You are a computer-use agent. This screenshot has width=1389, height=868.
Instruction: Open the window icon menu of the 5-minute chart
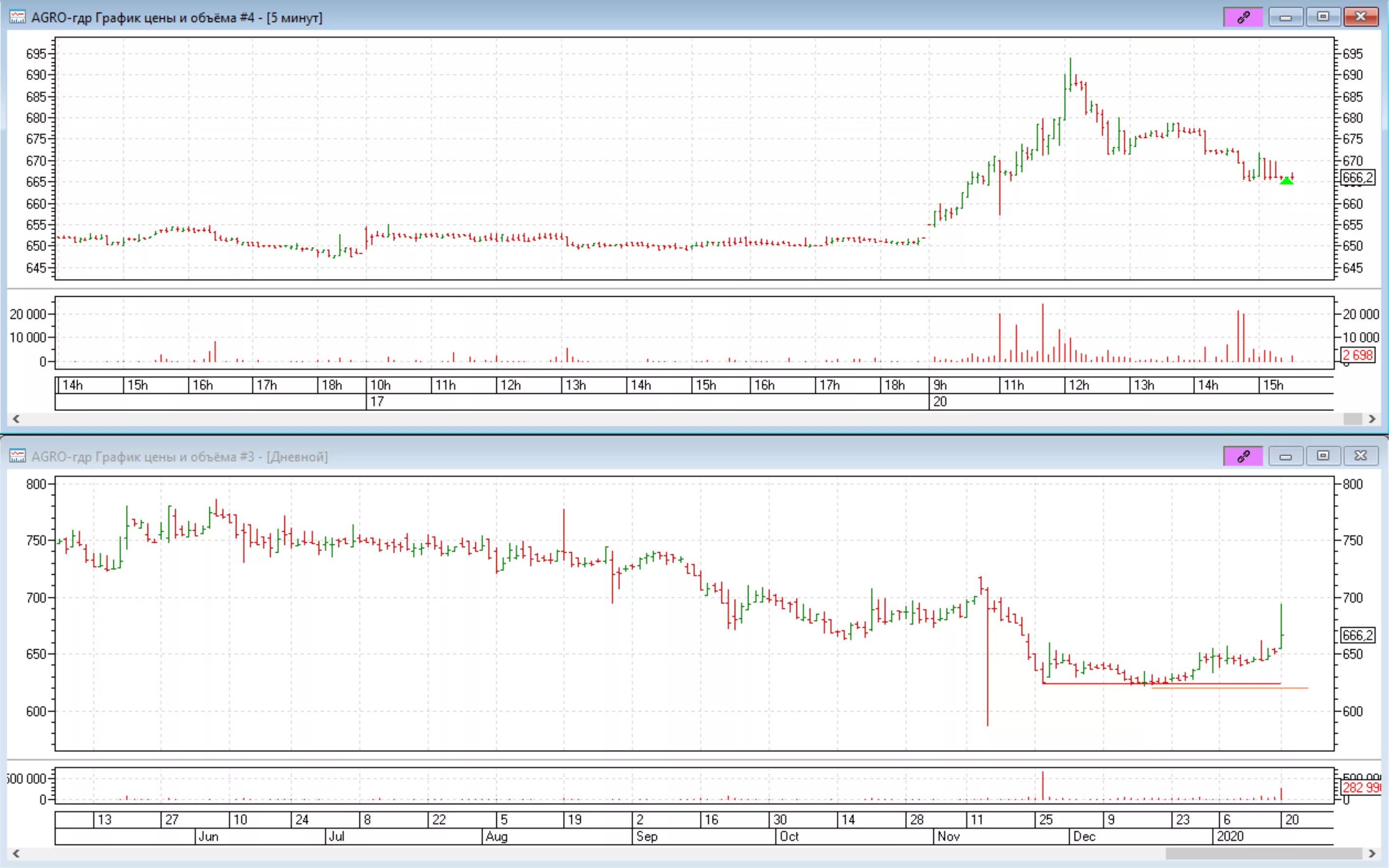[x=17, y=17]
